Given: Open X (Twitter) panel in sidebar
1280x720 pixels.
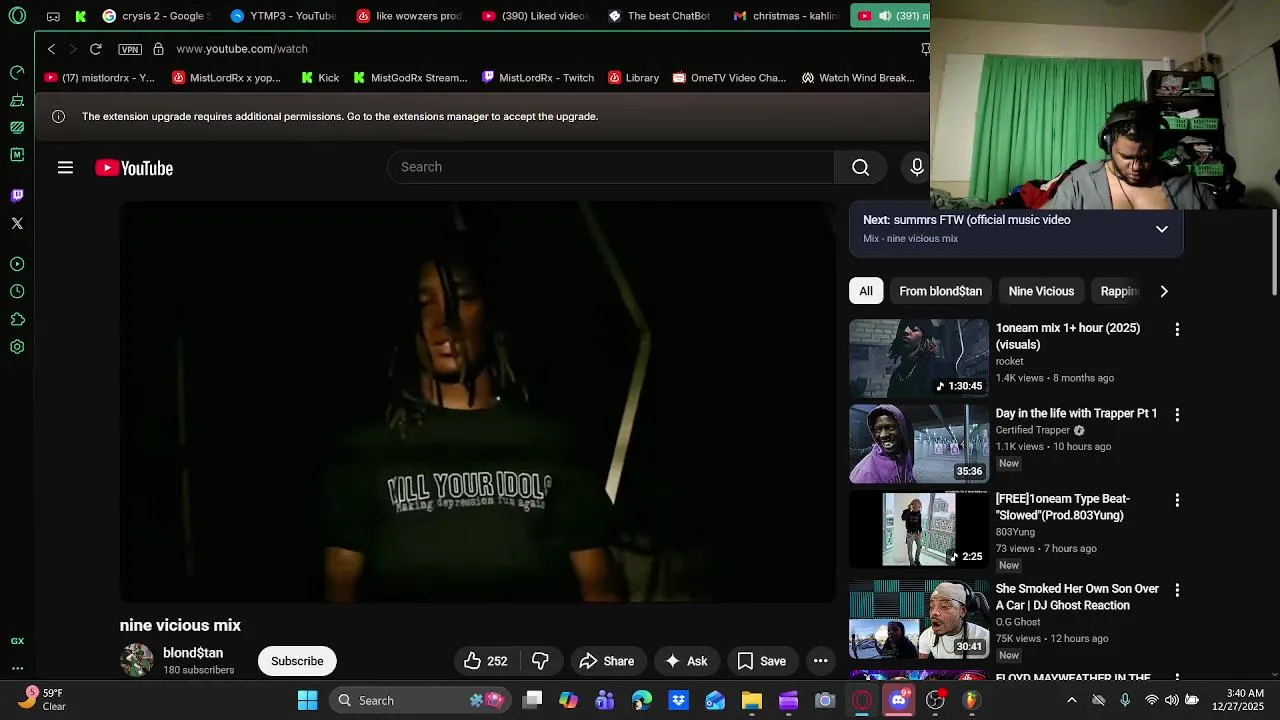Looking at the screenshot, I should (x=17, y=223).
